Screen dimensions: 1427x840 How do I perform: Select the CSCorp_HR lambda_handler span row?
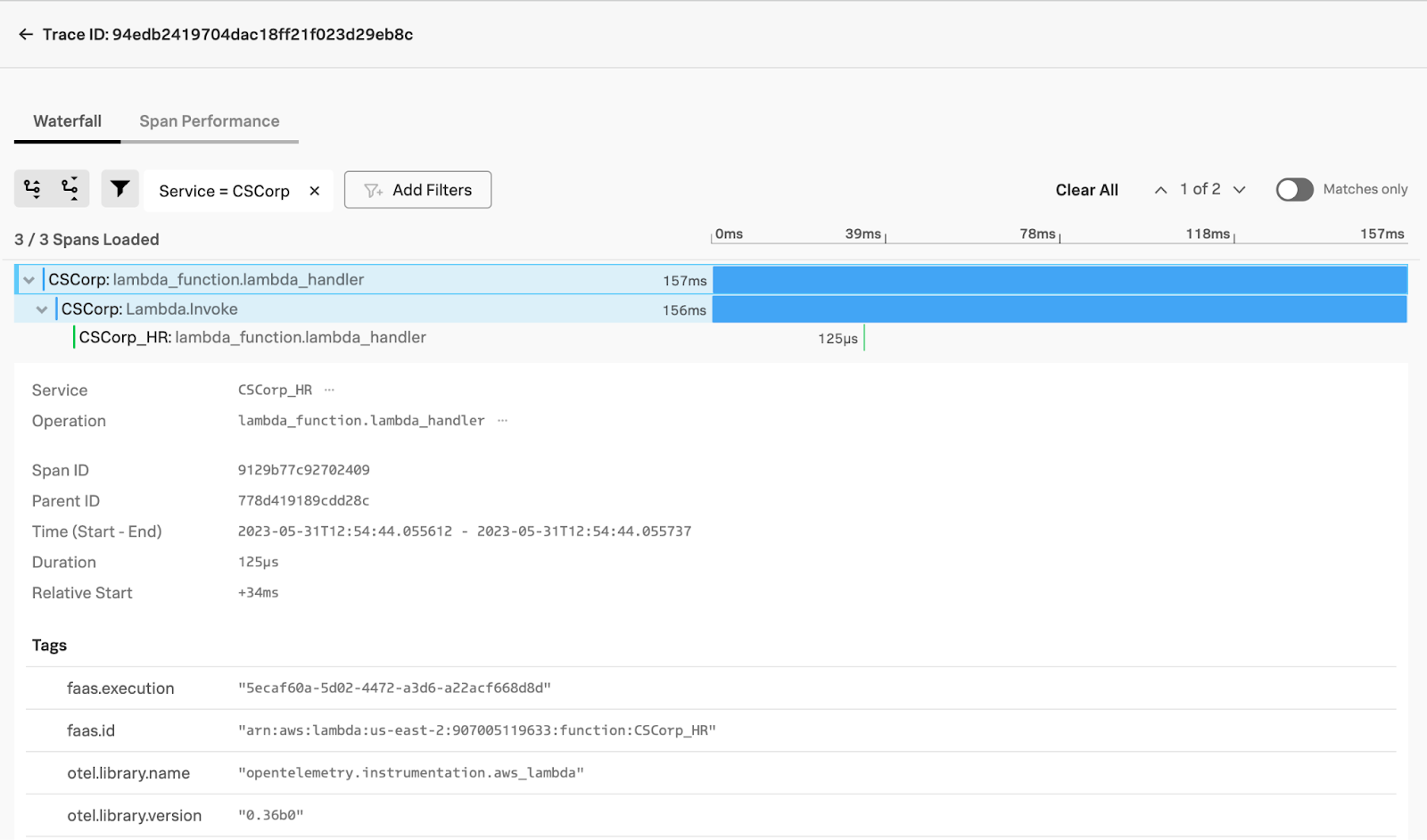252,338
